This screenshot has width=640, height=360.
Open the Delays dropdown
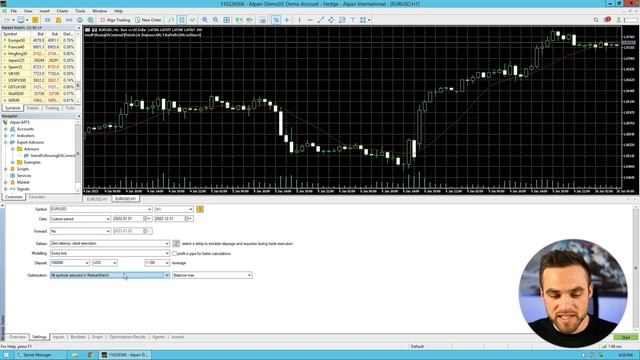167,243
